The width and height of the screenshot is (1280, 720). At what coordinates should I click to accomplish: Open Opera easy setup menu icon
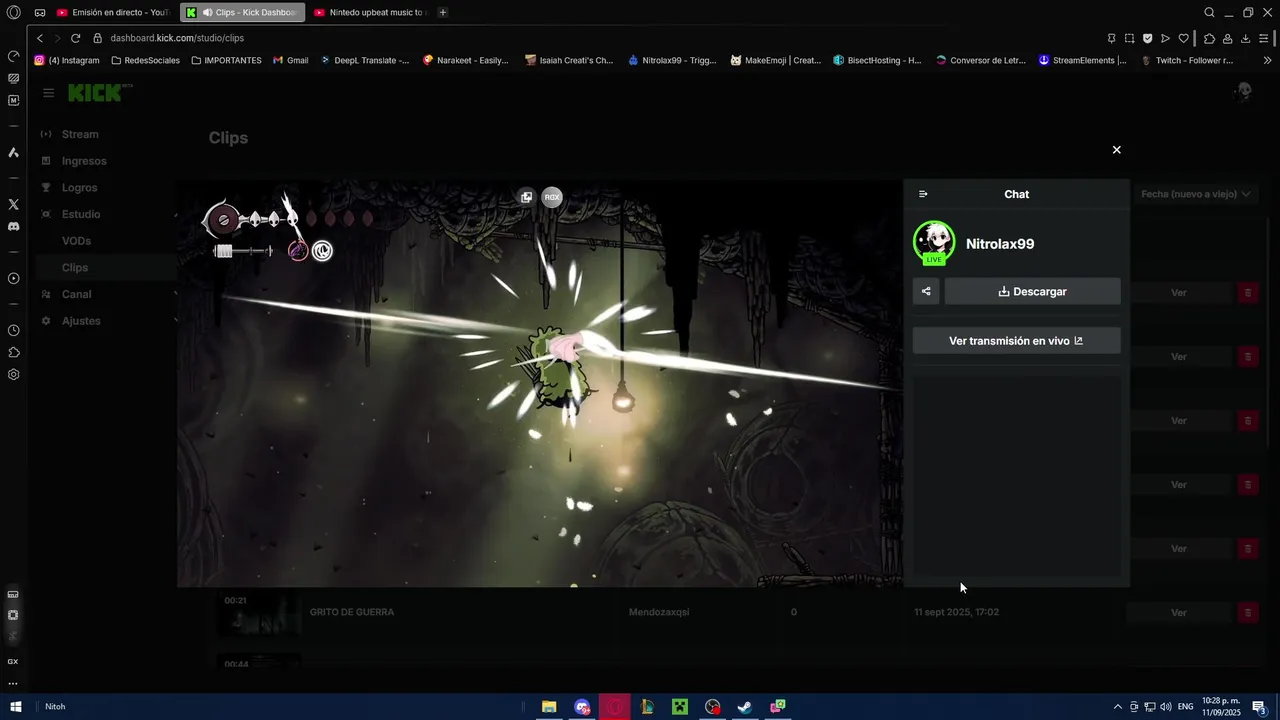click(1264, 38)
